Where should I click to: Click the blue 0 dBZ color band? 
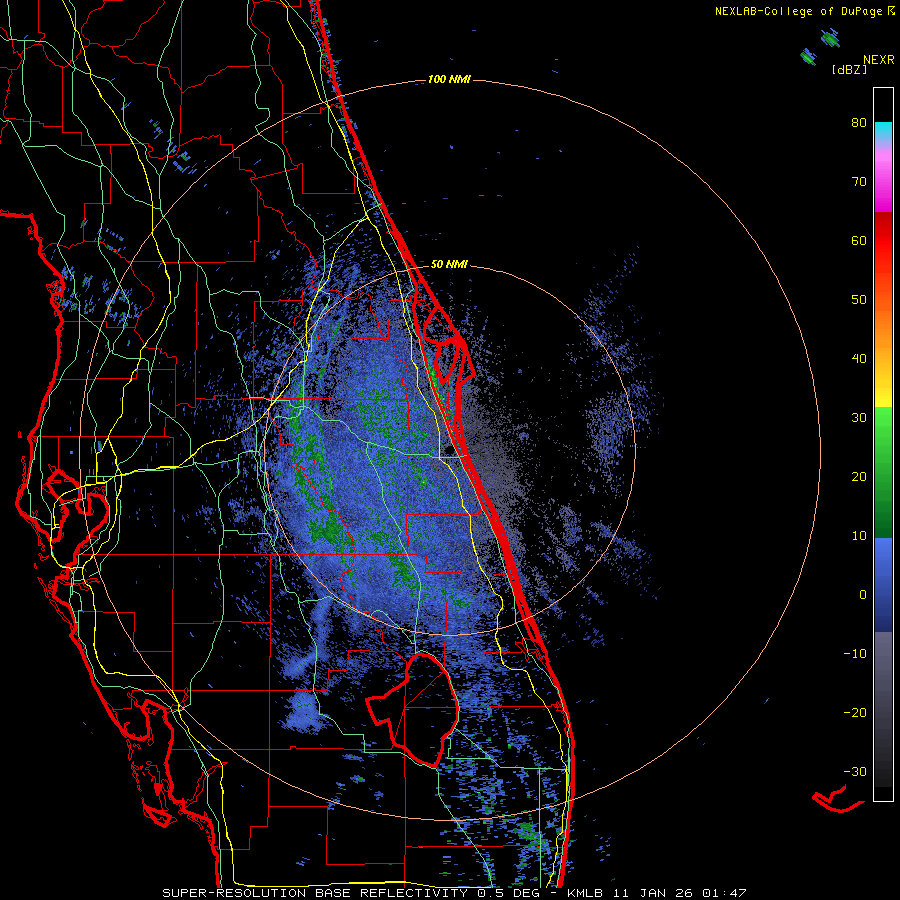tap(883, 585)
